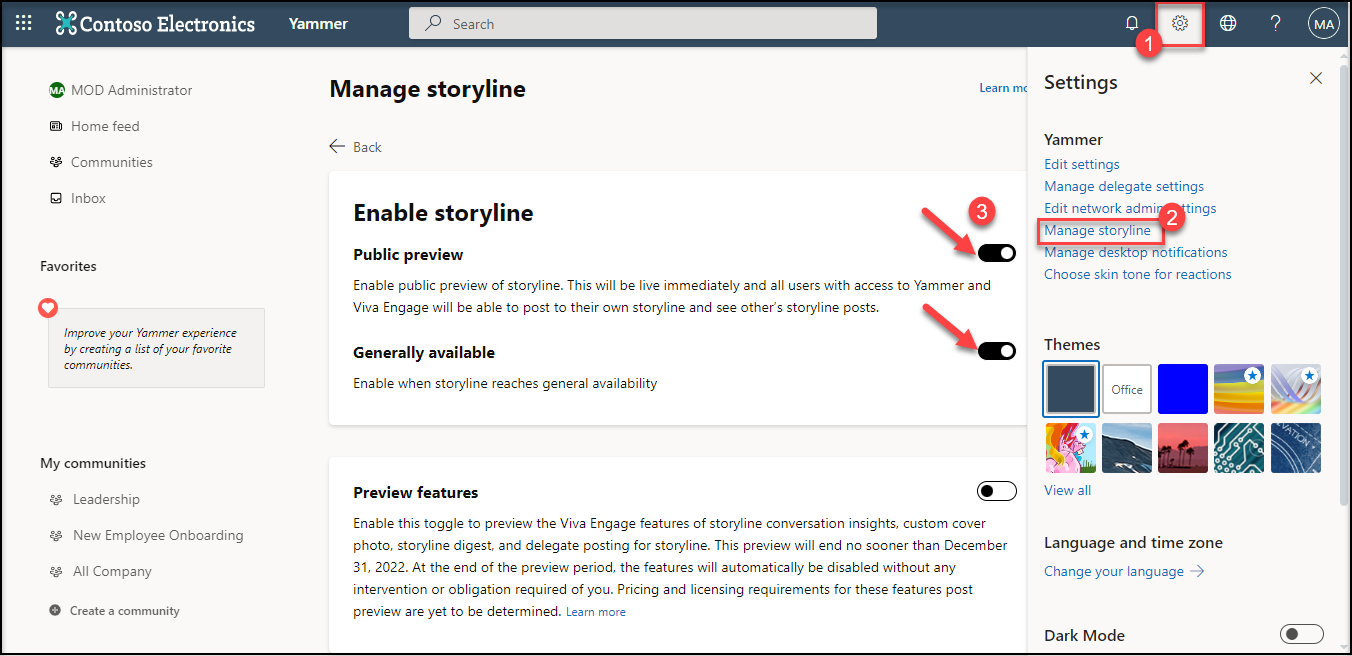This screenshot has height=656, width=1352.
Task: Open the help question mark icon
Action: [1276, 23]
